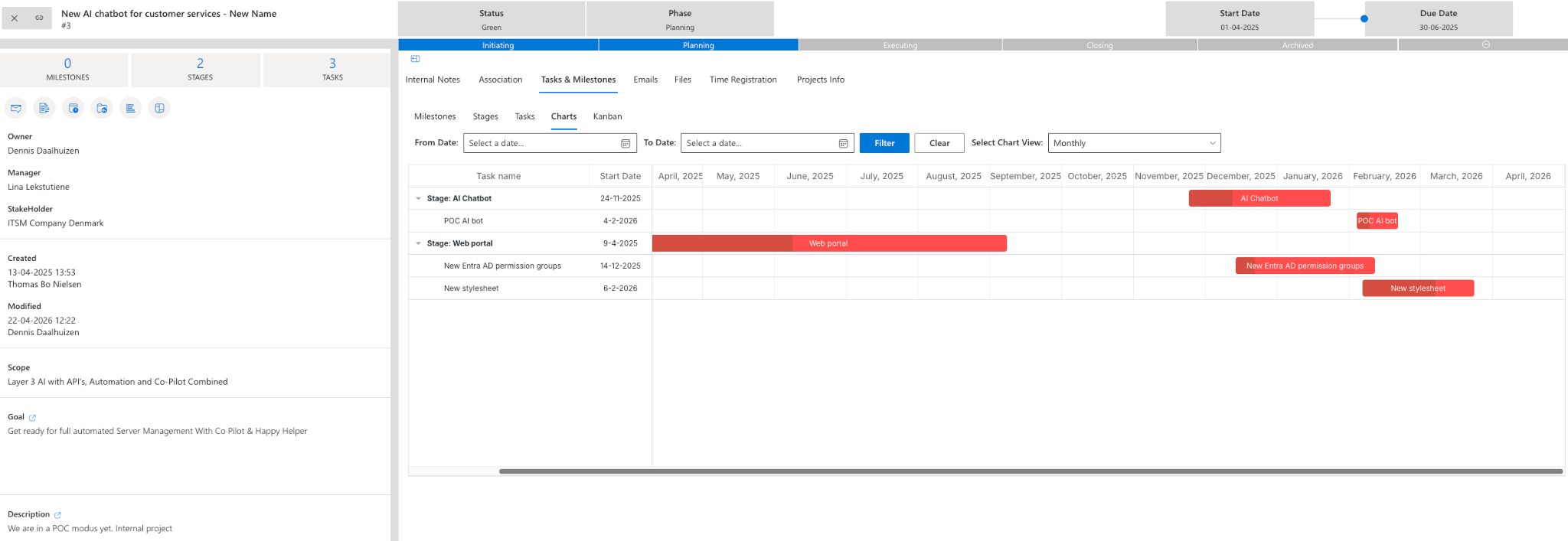The width and height of the screenshot is (1568, 541).
Task: Click the calendar with clock icon
Action: point(73,108)
